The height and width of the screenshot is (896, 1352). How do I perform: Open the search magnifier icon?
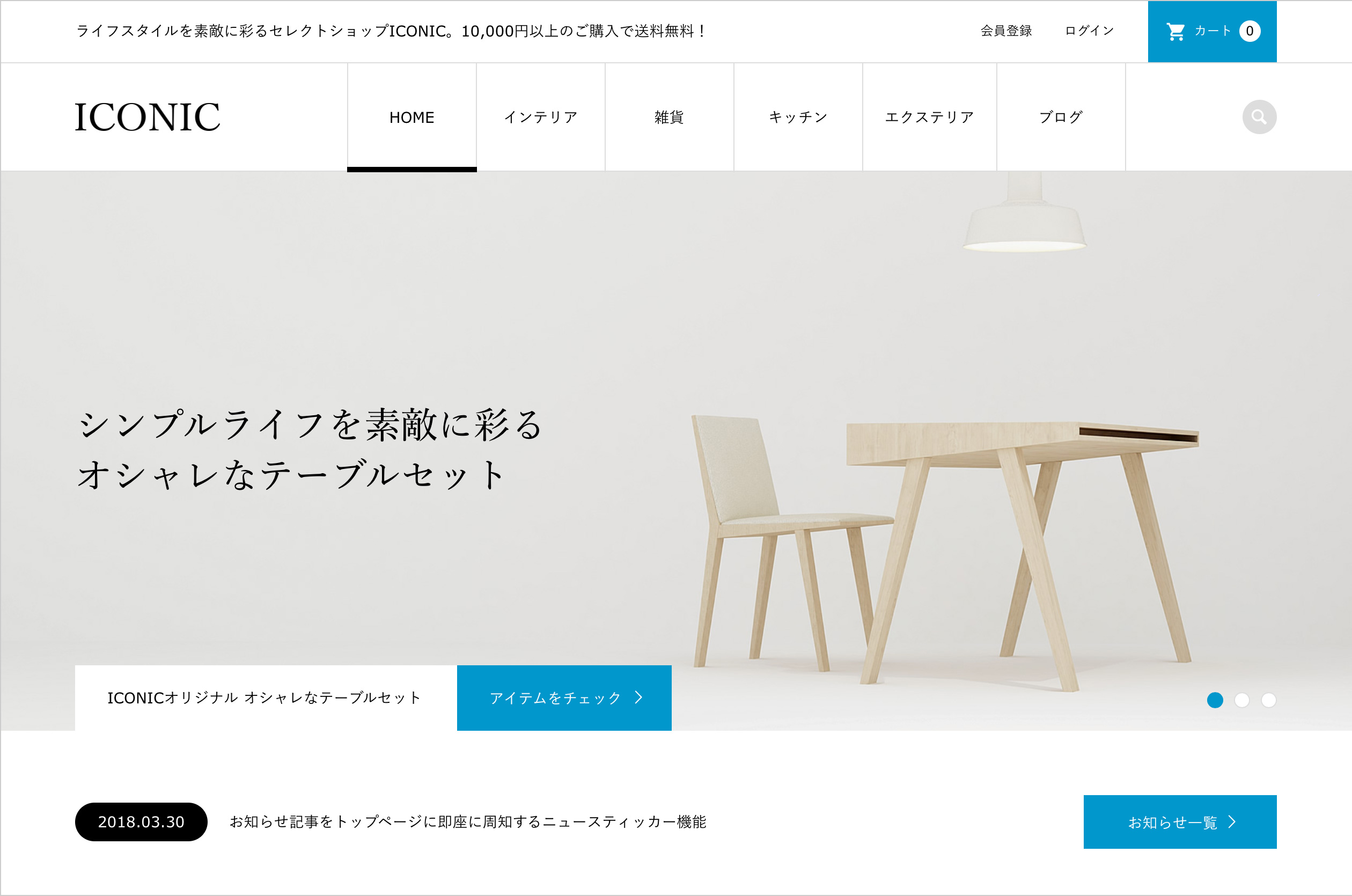pos(1259,117)
